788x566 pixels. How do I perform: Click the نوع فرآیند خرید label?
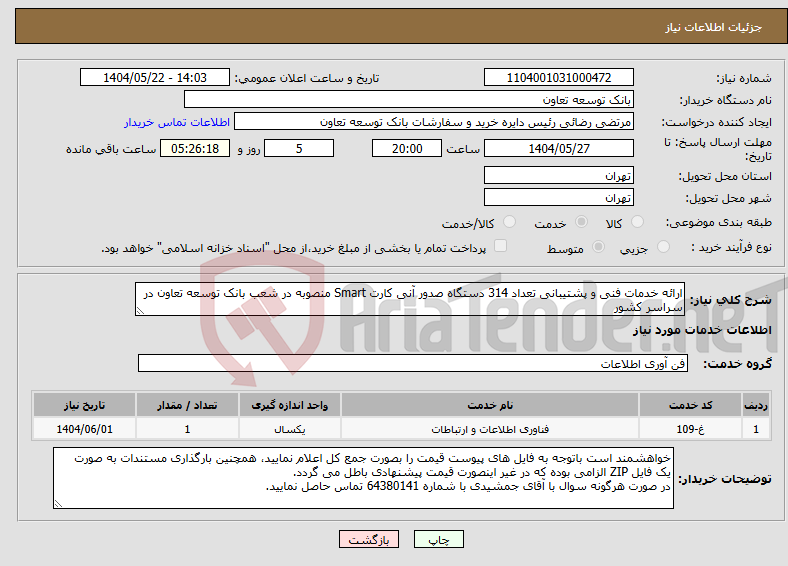[732, 247]
